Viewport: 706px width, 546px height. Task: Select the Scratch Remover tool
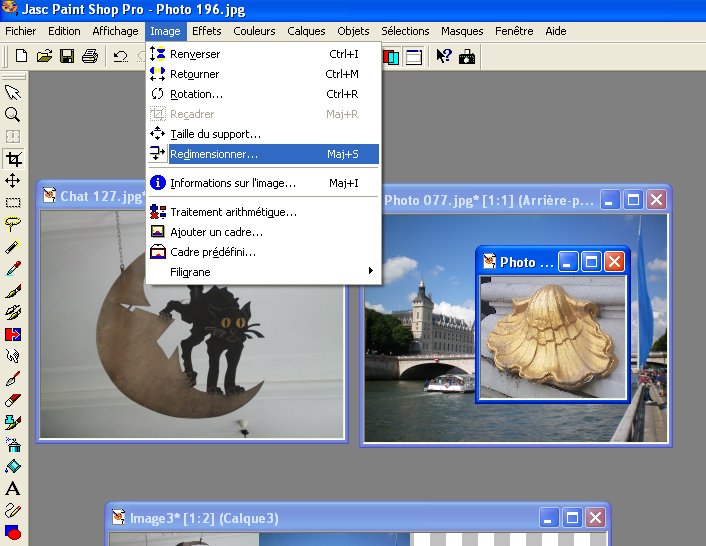[13, 379]
